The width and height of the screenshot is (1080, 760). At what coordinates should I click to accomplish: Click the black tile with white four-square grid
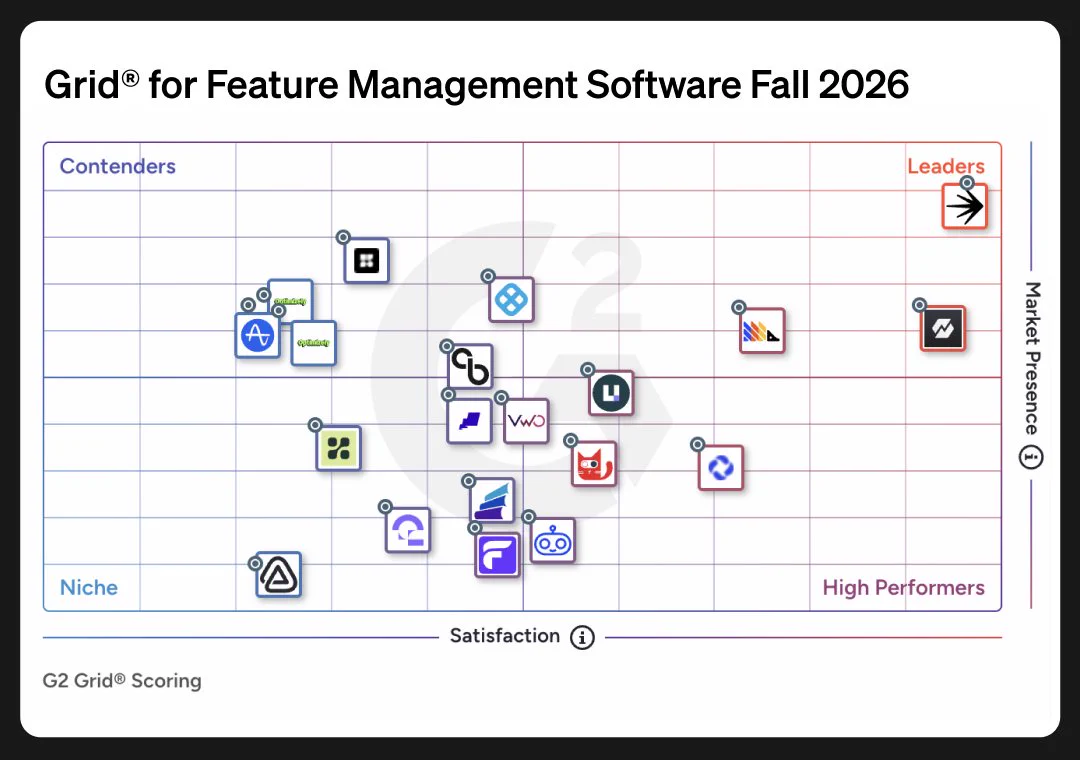(x=366, y=260)
